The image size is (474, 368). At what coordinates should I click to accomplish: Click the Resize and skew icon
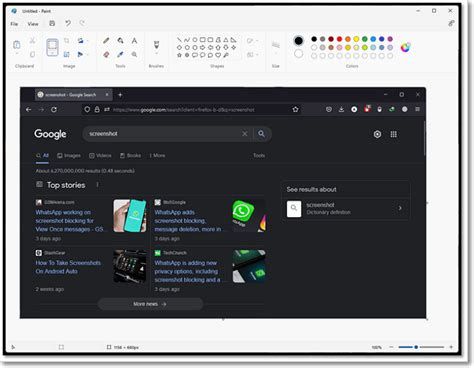(67, 54)
